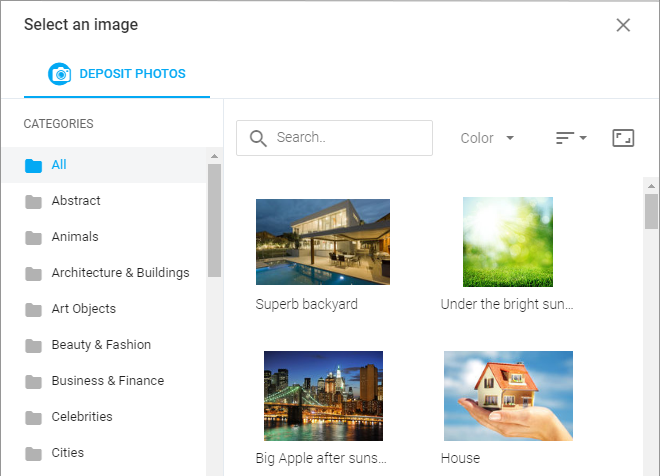Image resolution: width=660 pixels, height=476 pixels.
Task: Open the Color filter dropdown
Action: point(487,138)
